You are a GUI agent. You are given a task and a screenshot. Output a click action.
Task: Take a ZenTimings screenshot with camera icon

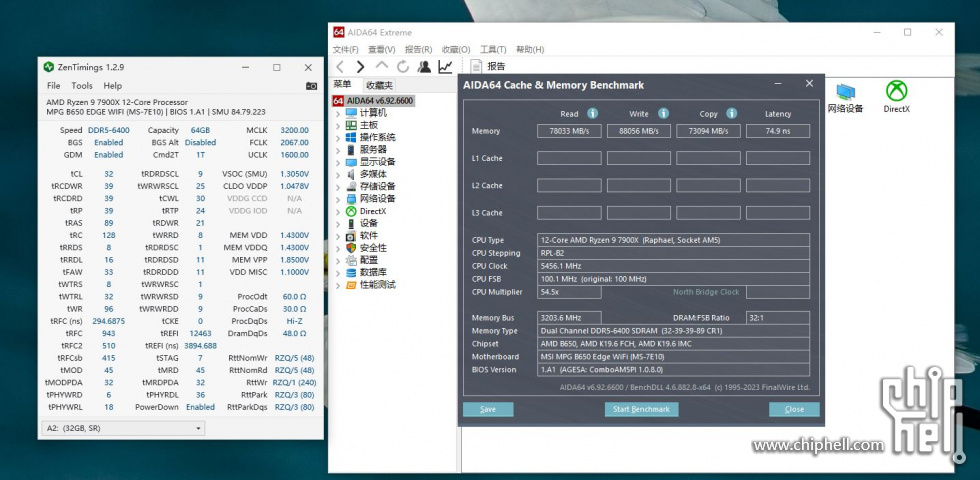coord(311,86)
